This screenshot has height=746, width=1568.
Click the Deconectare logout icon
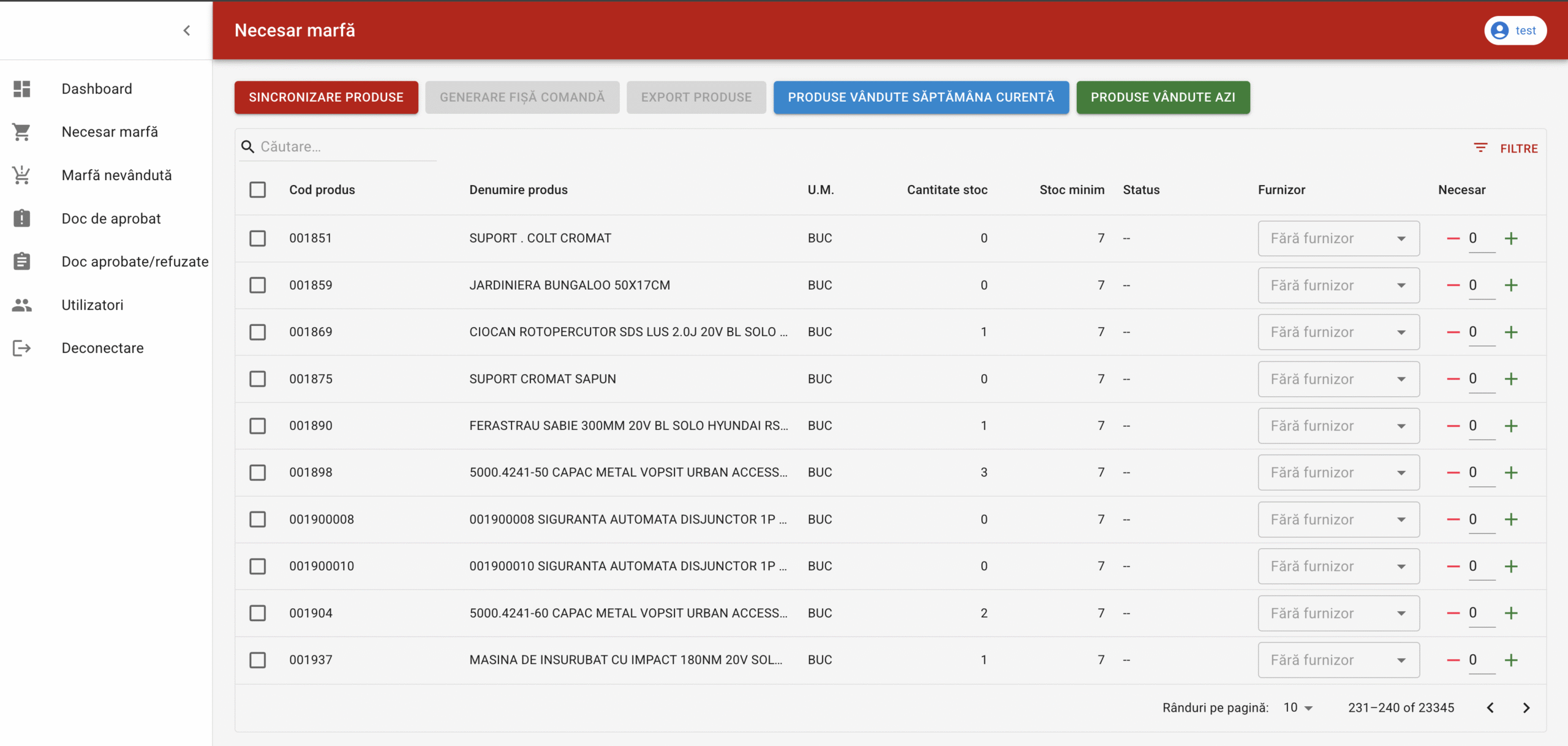point(22,348)
